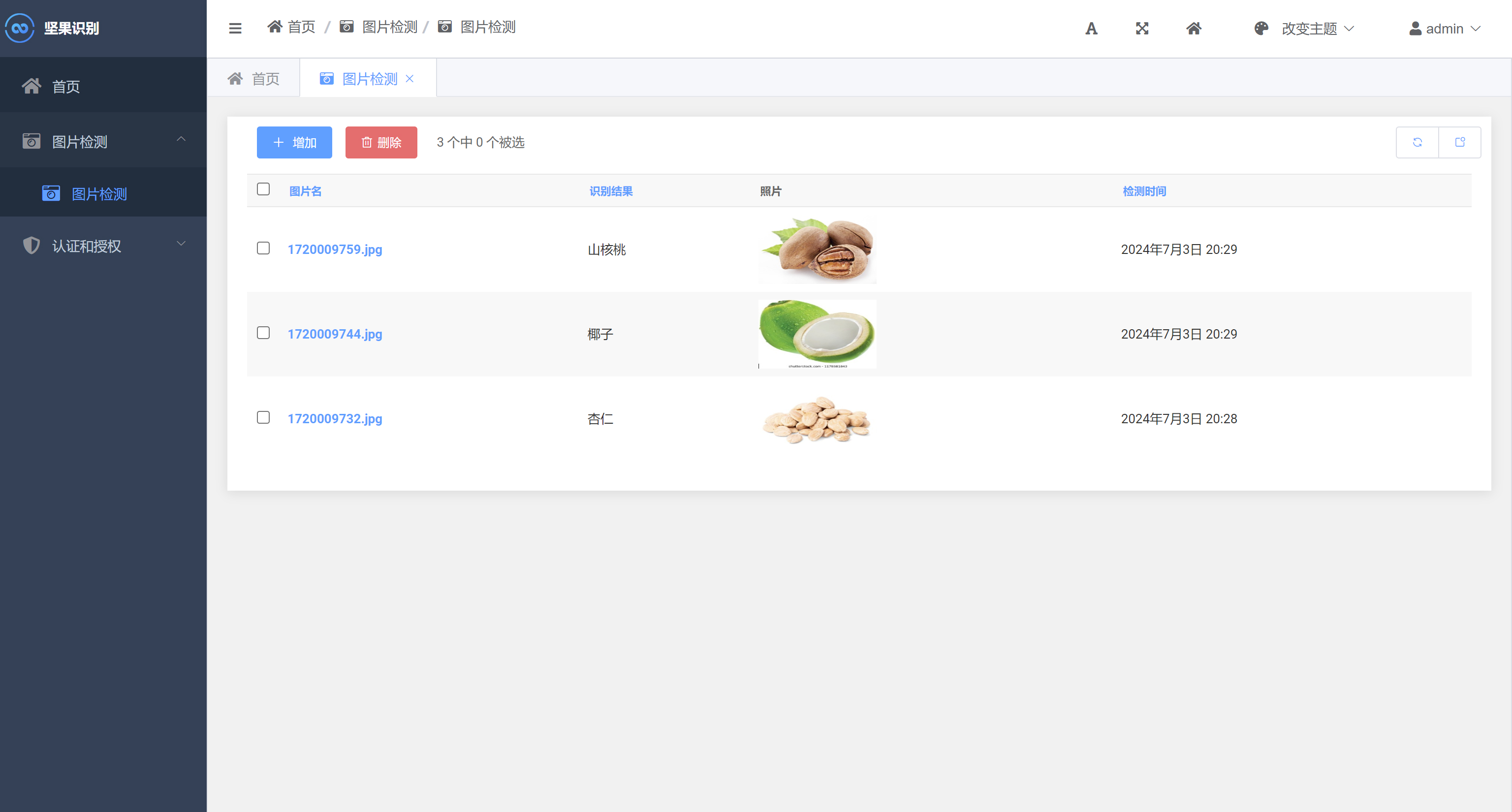Open the 1720009744.jpg link
Screen dimensions: 1512x812
tap(335, 334)
